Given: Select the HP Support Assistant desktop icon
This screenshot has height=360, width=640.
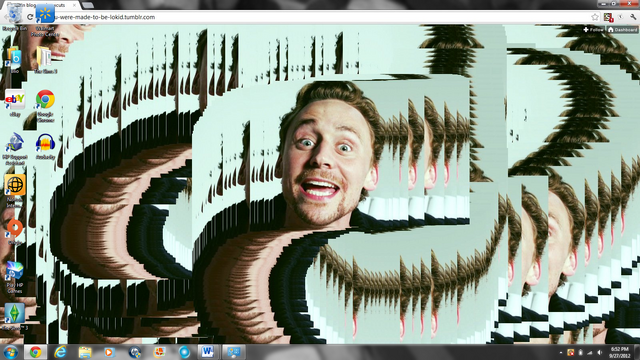Looking at the screenshot, I should tap(15, 149).
